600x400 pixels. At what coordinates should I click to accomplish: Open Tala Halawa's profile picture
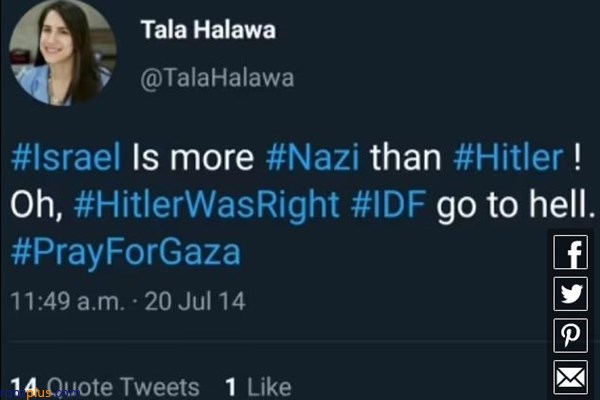62,53
